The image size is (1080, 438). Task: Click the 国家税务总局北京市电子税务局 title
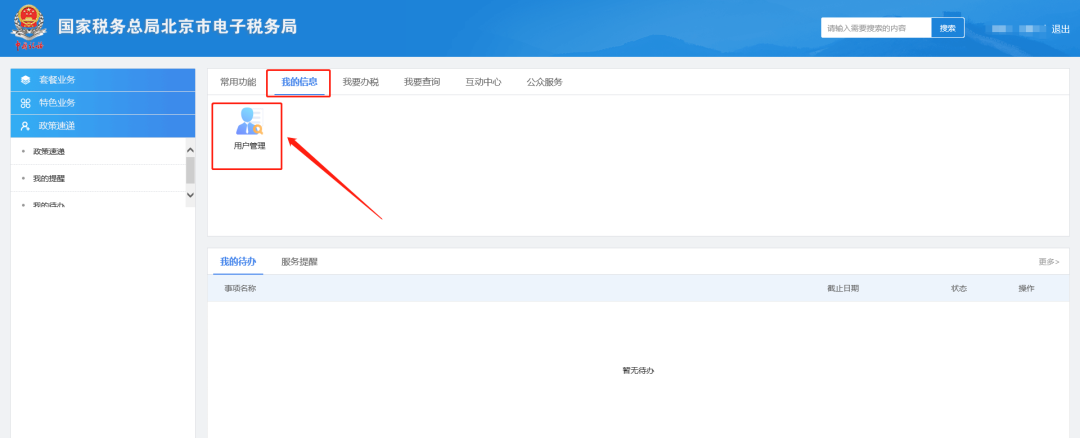177,27
